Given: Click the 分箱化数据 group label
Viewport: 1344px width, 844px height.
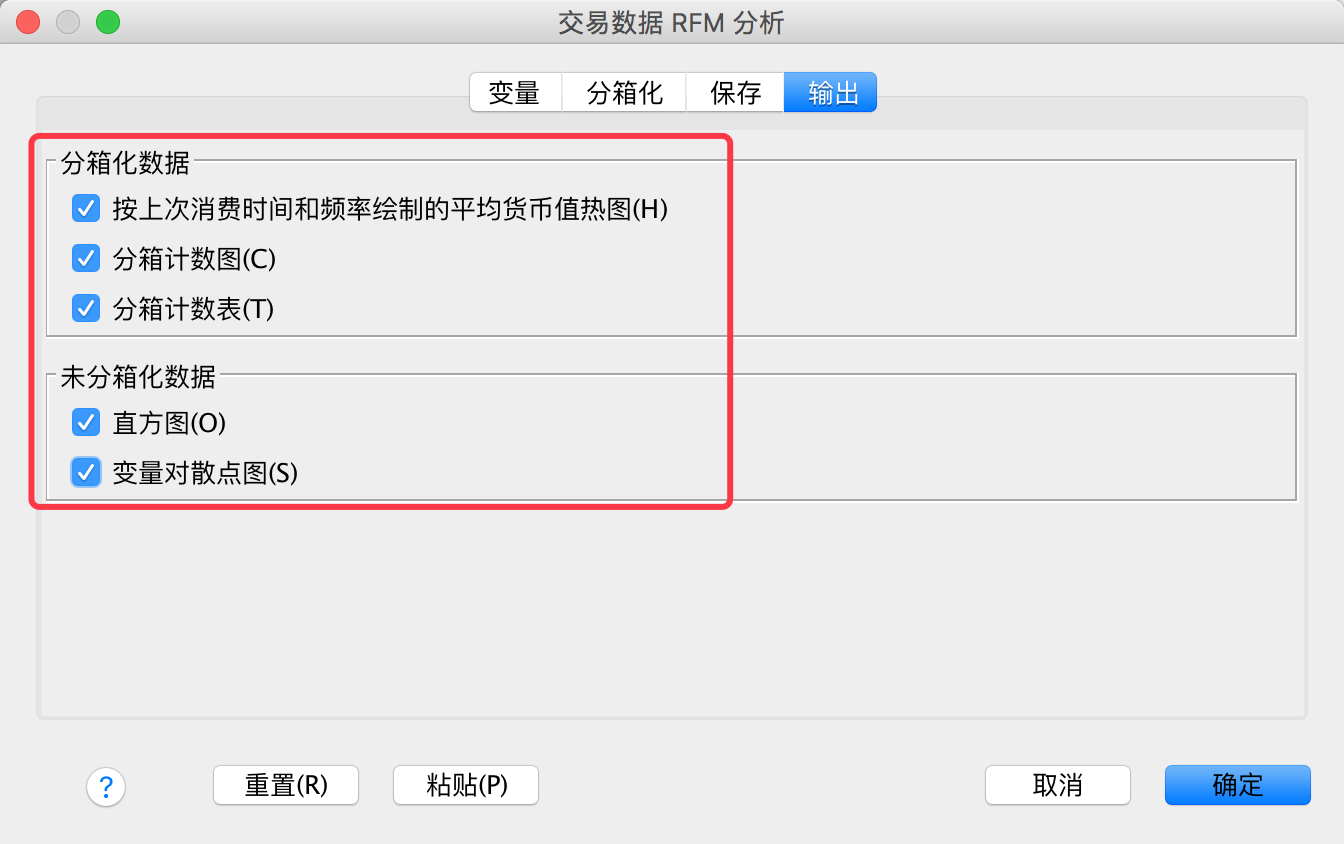Looking at the screenshot, I should 125,163.
